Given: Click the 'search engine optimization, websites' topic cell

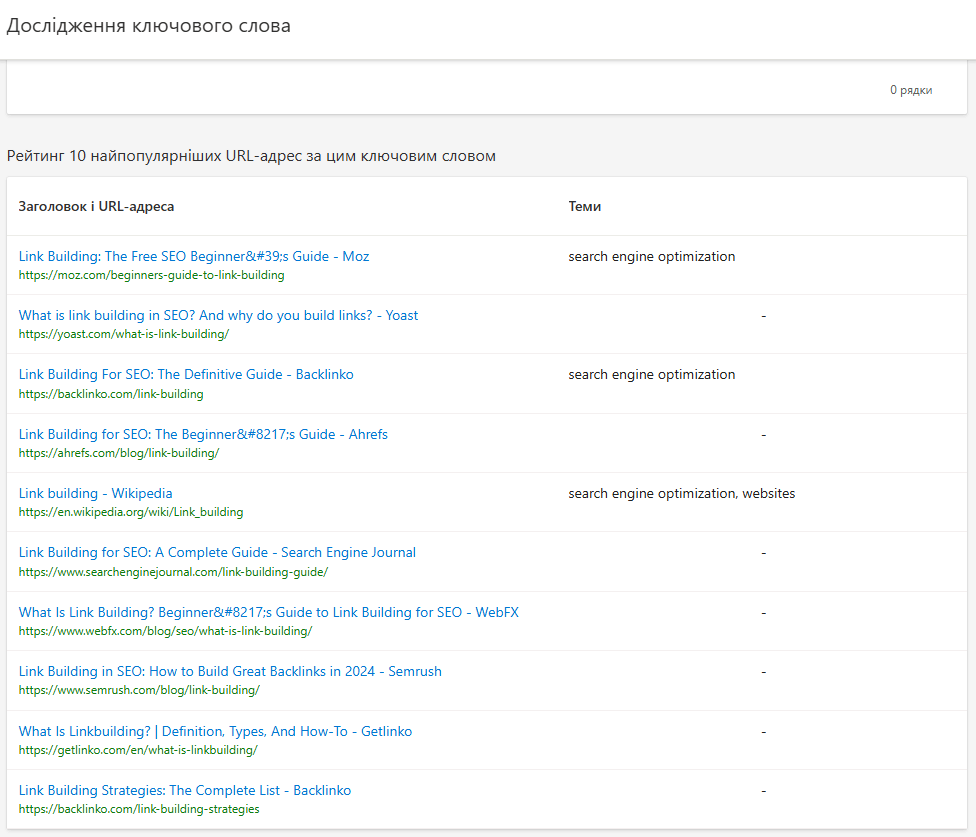Looking at the screenshot, I should [682, 493].
